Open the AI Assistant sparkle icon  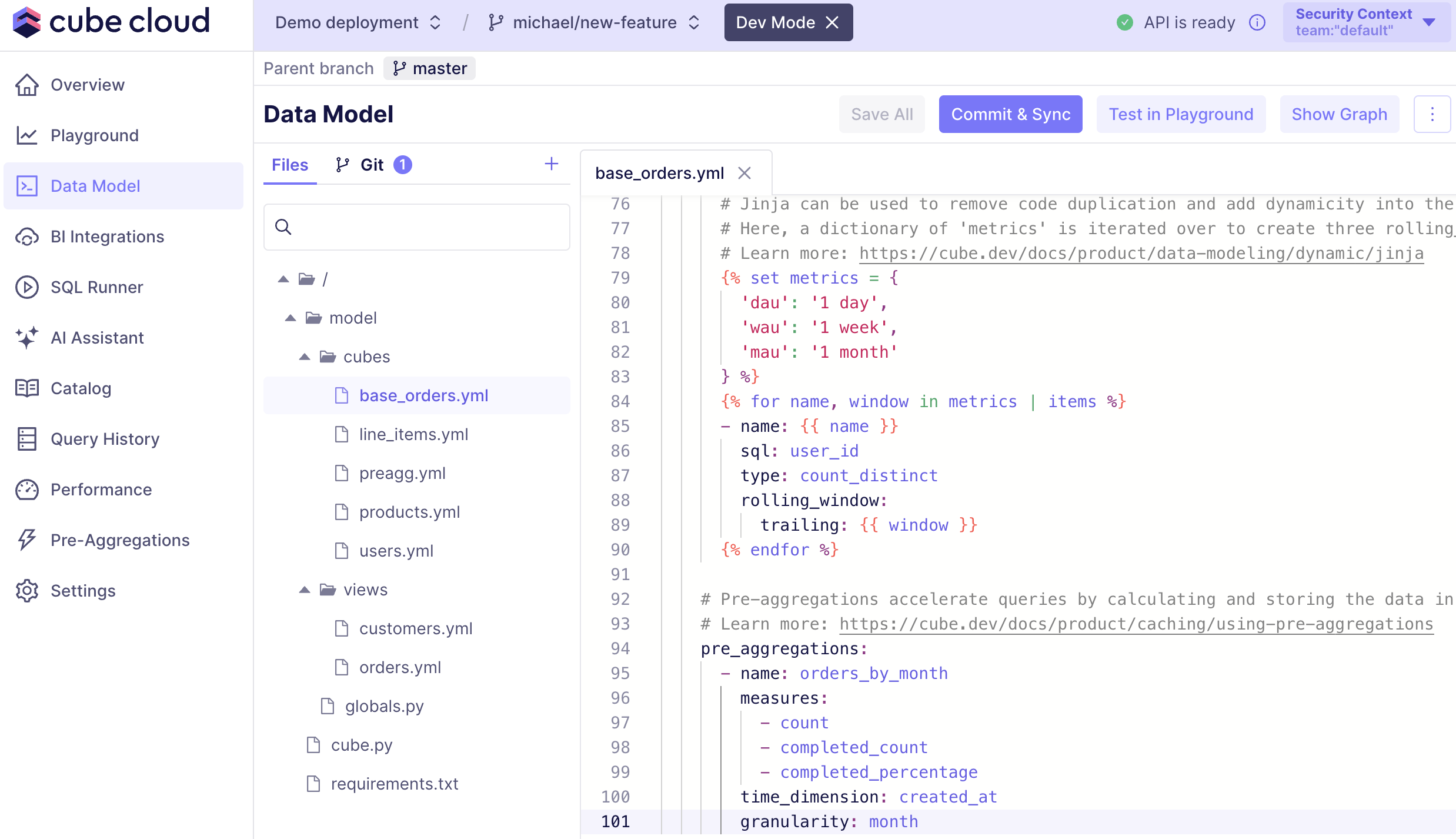(x=27, y=338)
